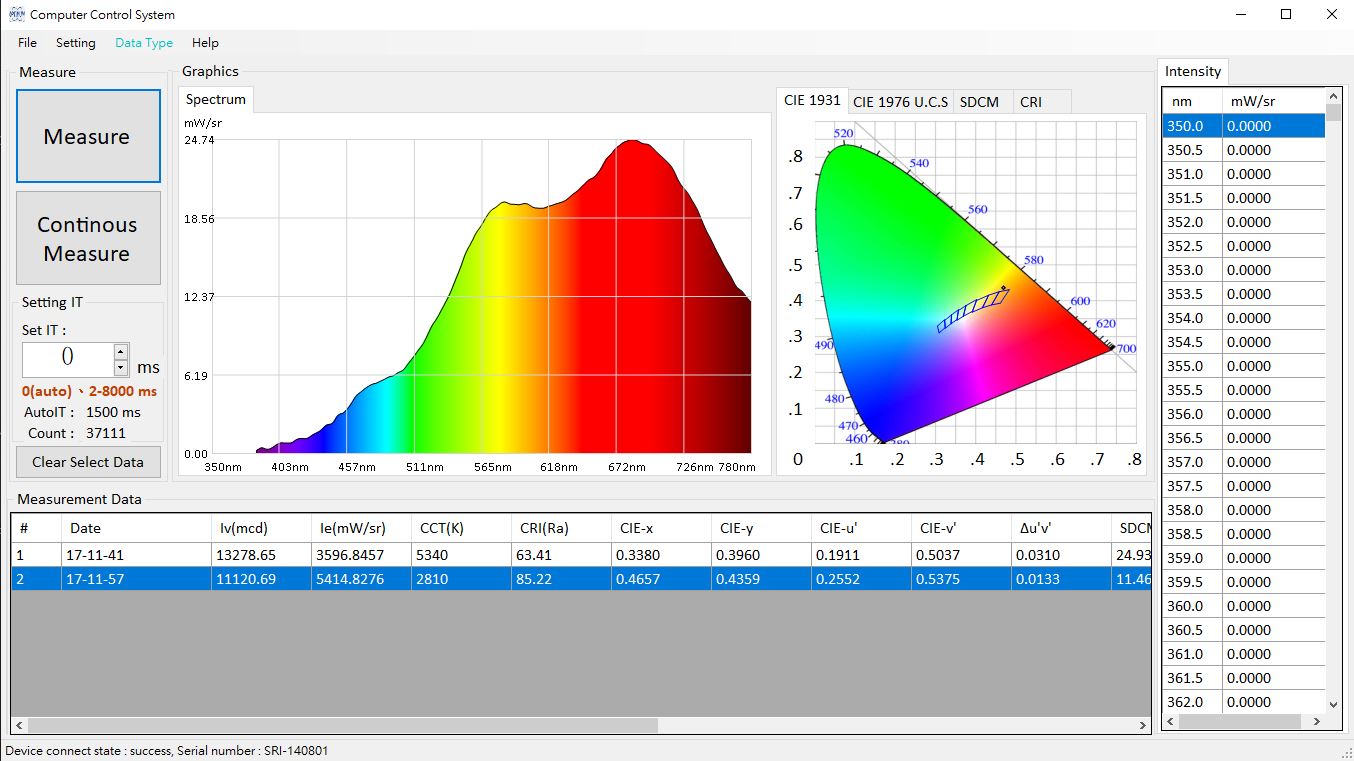Click the Intensity list scroll up arrow
This screenshot has width=1354, height=761.
1333,96
